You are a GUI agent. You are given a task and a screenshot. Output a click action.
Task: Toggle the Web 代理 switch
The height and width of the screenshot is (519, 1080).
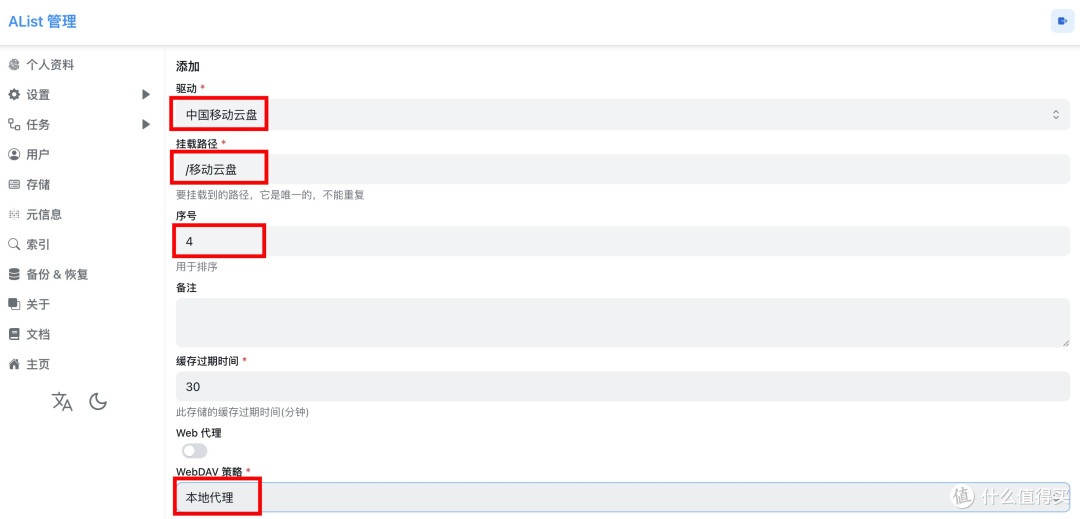click(194, 451)
